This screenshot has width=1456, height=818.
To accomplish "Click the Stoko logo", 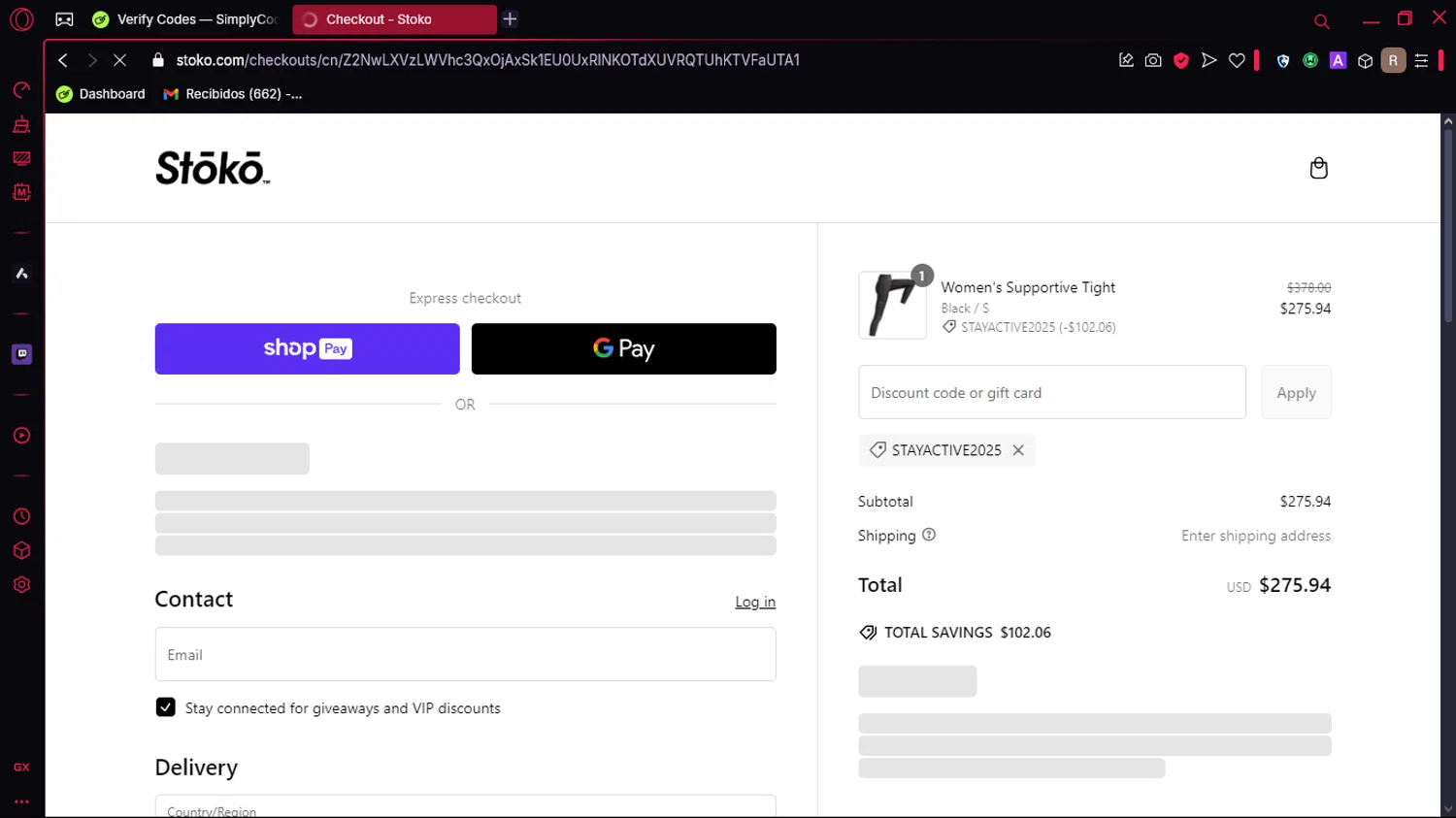I will (213, 168).
